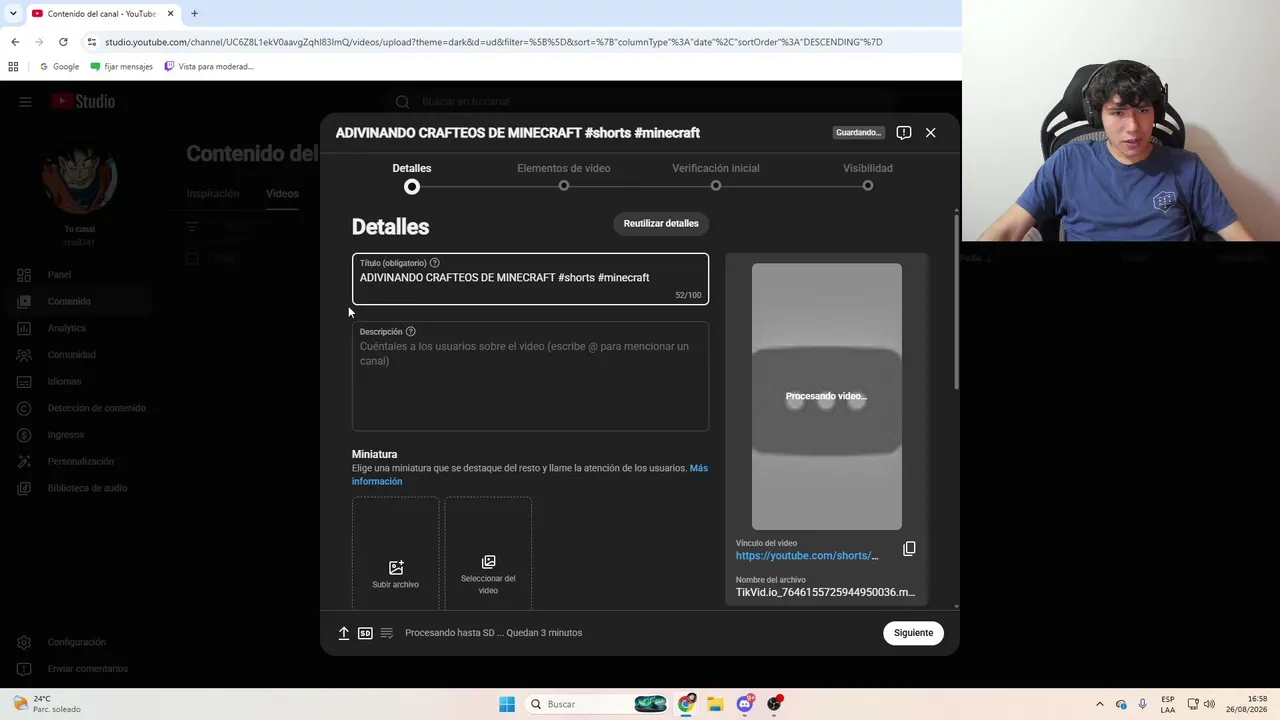Image resolution: width=1280 pixels, height=720 pixels.
Task: Jump to the Visibilidad step
Action: tap(868, 176)
